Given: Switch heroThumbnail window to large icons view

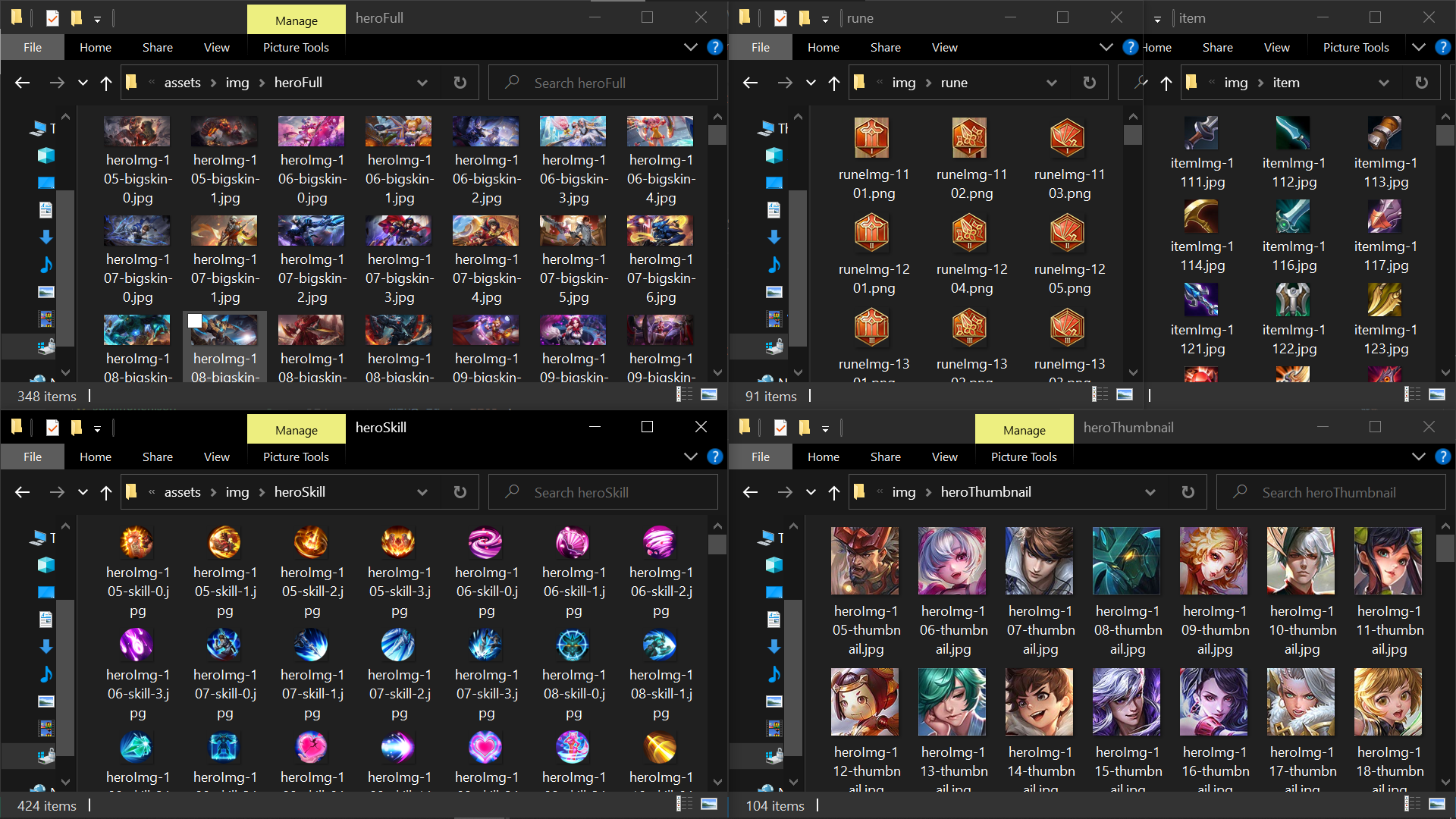Looking at the screenshot, I should point(1437,804).
